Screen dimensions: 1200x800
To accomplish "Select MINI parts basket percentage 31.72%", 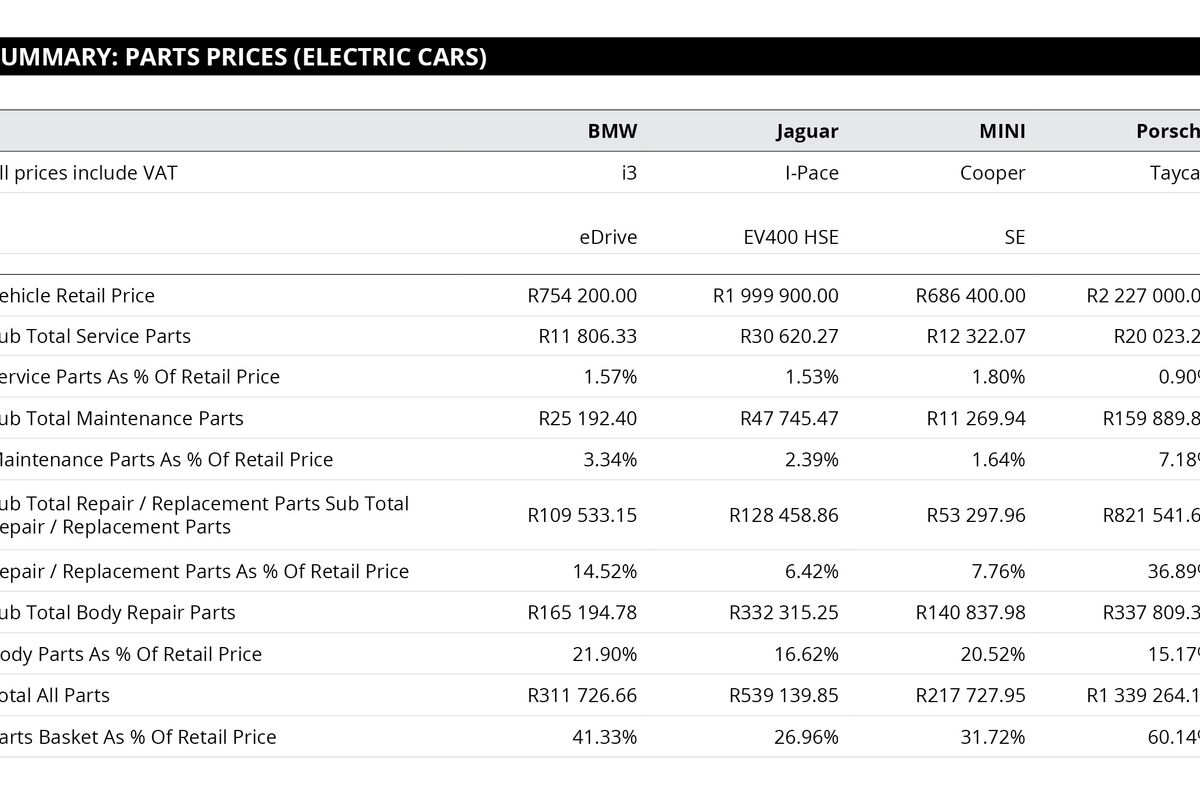I will [x=993, y=737].
